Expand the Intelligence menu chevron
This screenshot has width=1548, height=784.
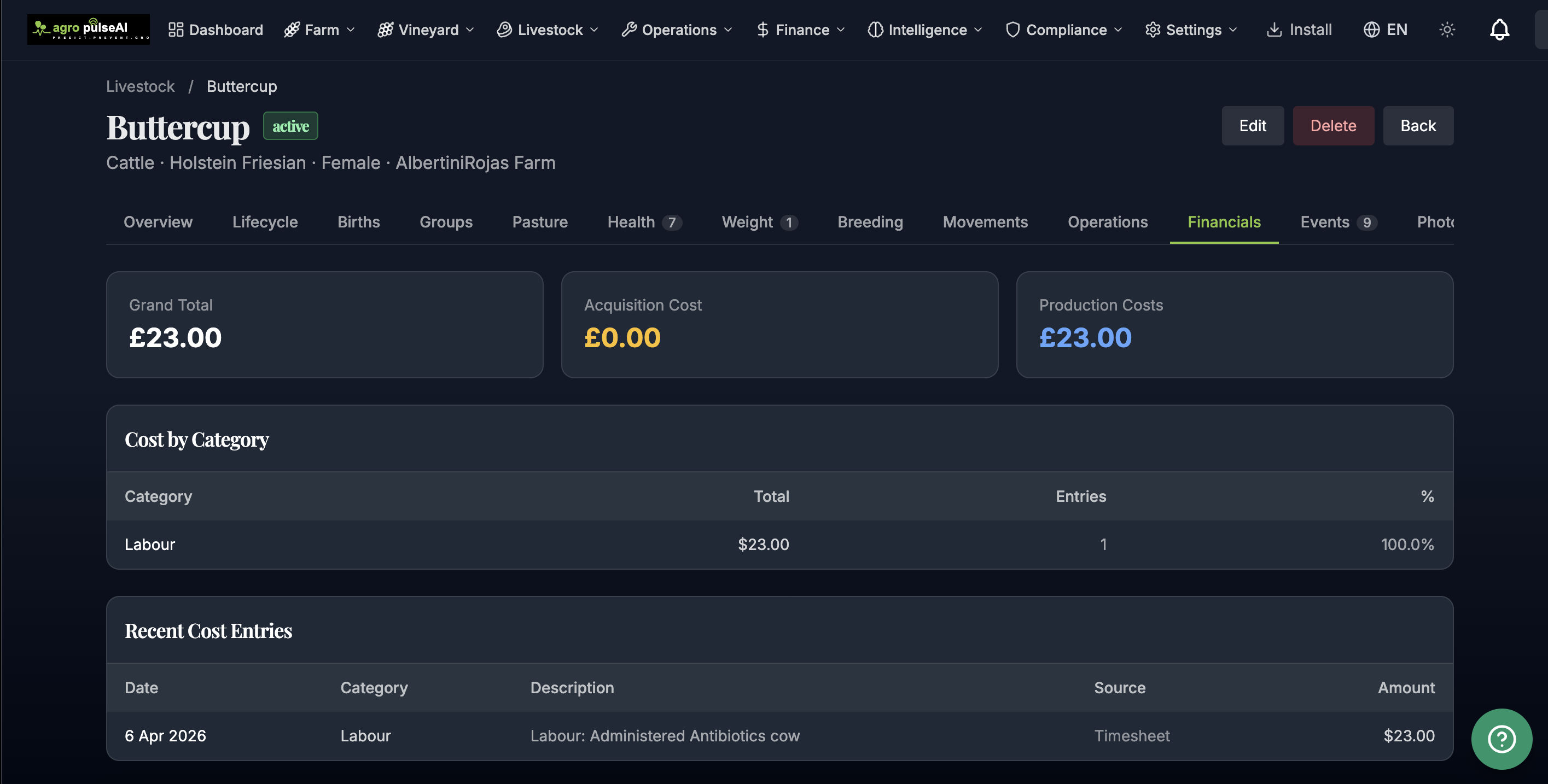tap(979, 30)
